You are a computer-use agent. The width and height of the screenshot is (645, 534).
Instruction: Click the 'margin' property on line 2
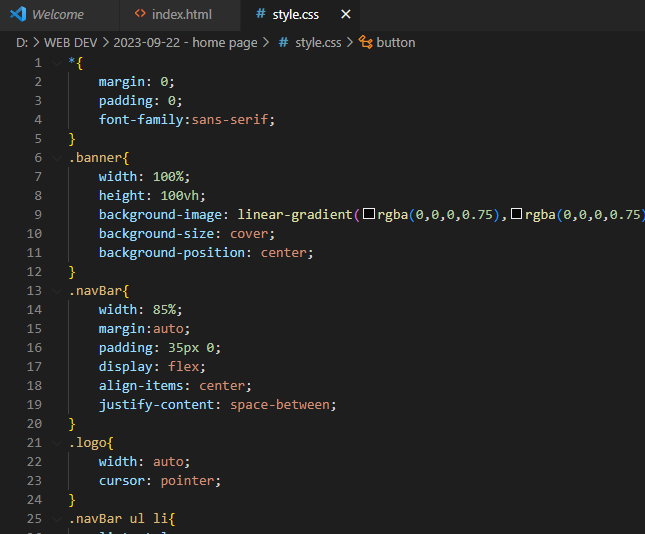coord(122,82)
